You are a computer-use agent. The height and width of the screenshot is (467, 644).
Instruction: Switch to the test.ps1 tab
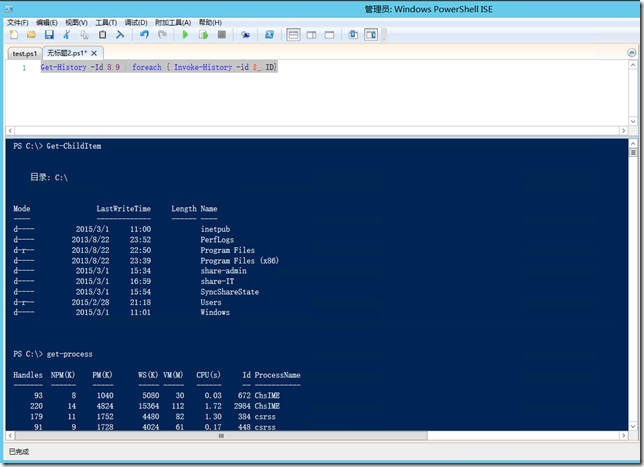[x=25, y=53]
